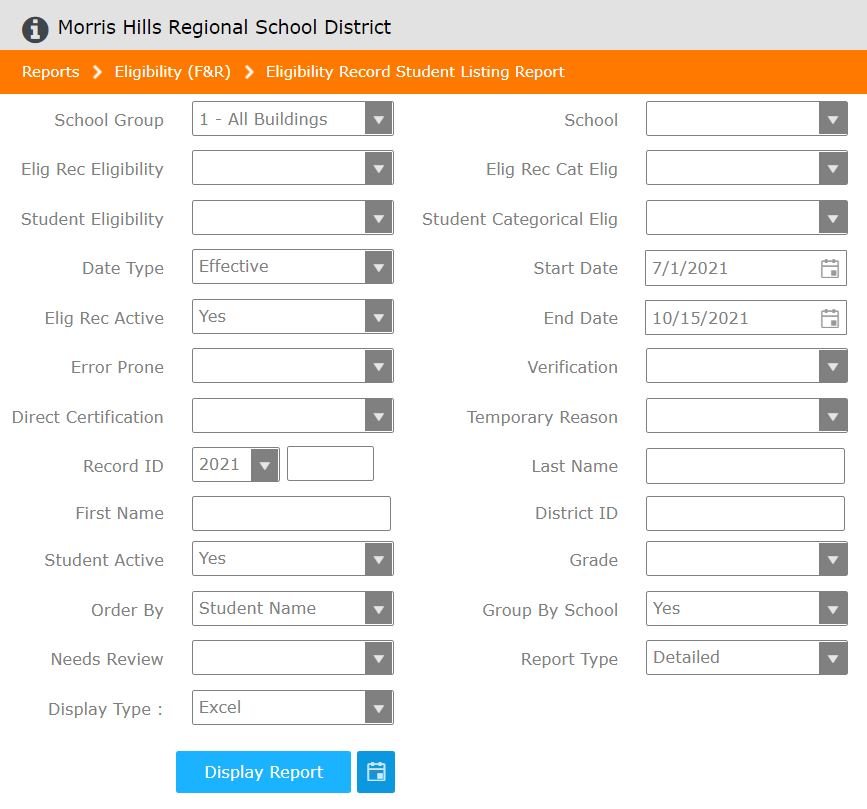This screenshot has height=809, width=867.
Task: Open the Display Type dropdown
Action: point(378,708)
